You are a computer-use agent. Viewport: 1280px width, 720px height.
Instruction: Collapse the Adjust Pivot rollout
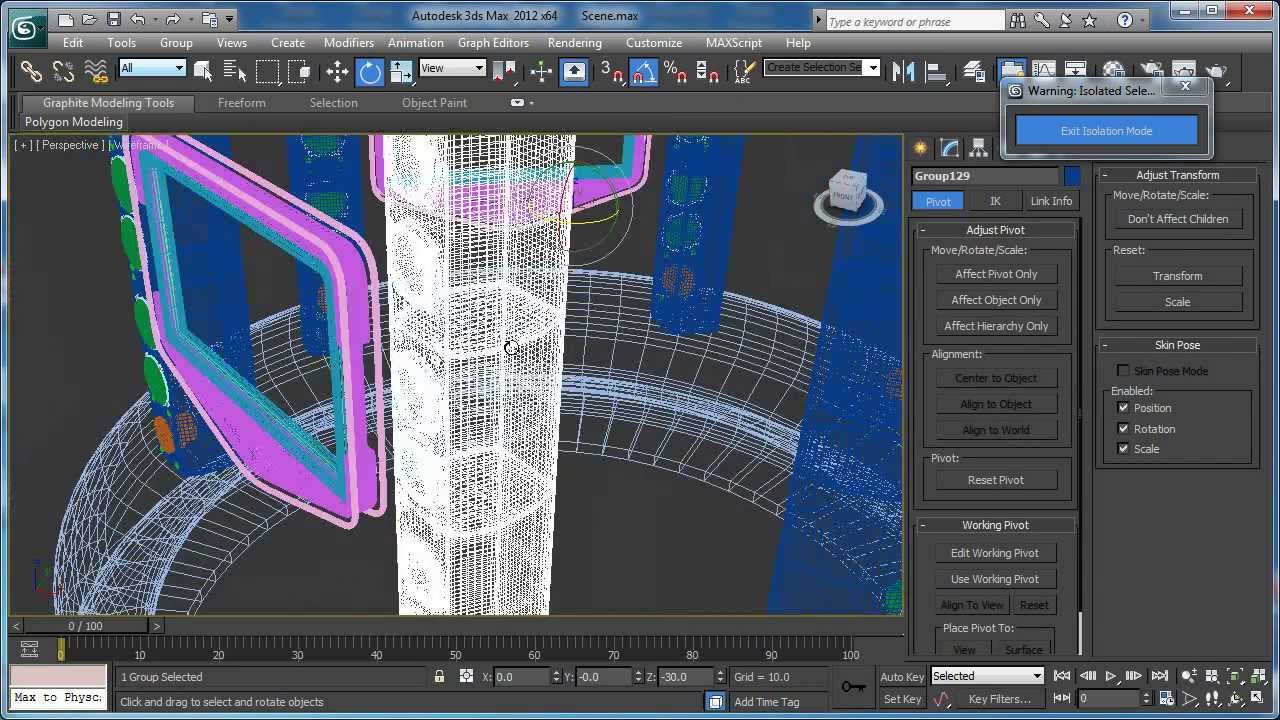995,230
